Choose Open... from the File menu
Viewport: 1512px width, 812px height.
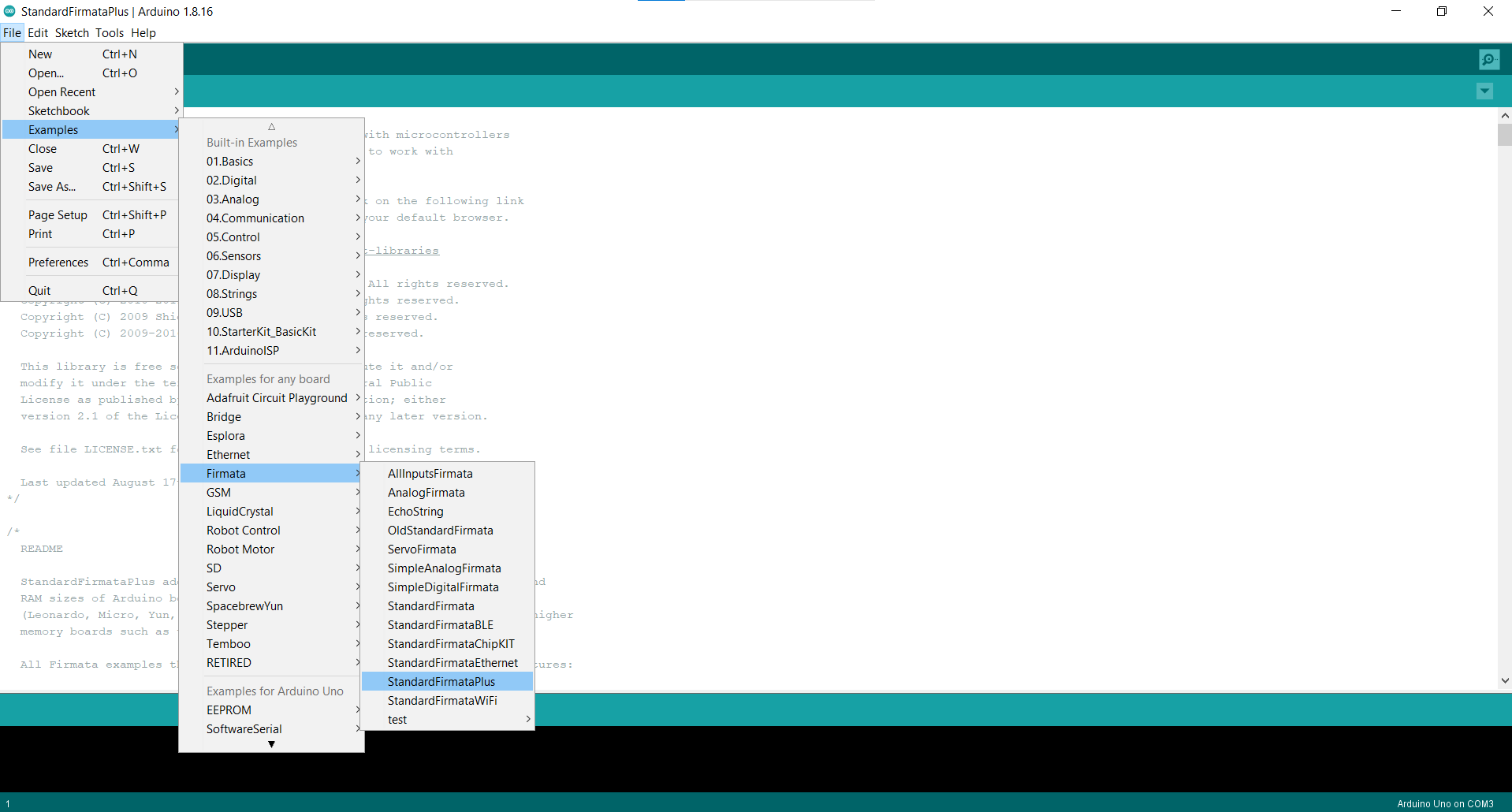tap(92, 73)
